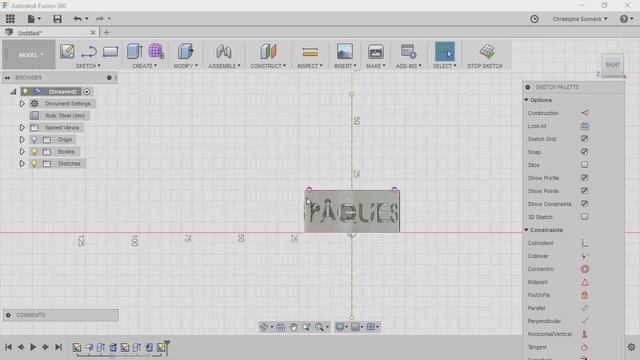Select the Extrude tool icon
Screen dimensions: 640x360
tap(134, 51)
